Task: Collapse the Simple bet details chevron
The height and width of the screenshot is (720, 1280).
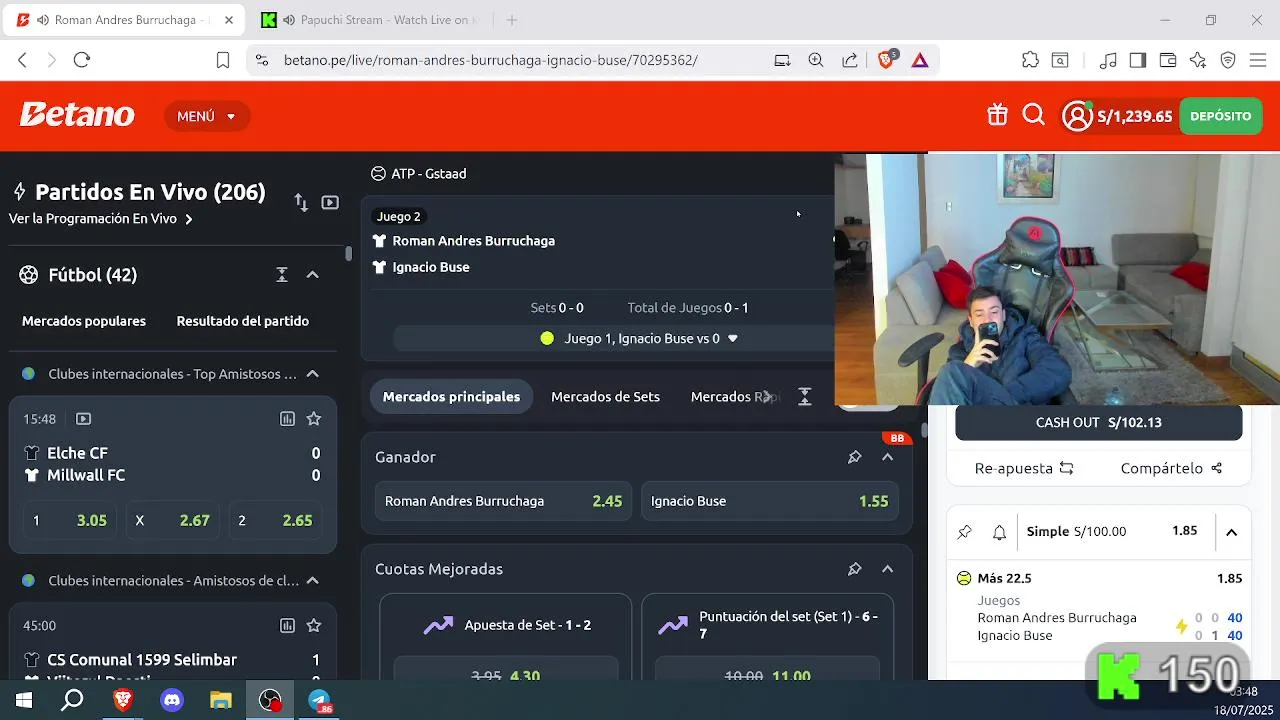Action: click(x=1231, y=532)
